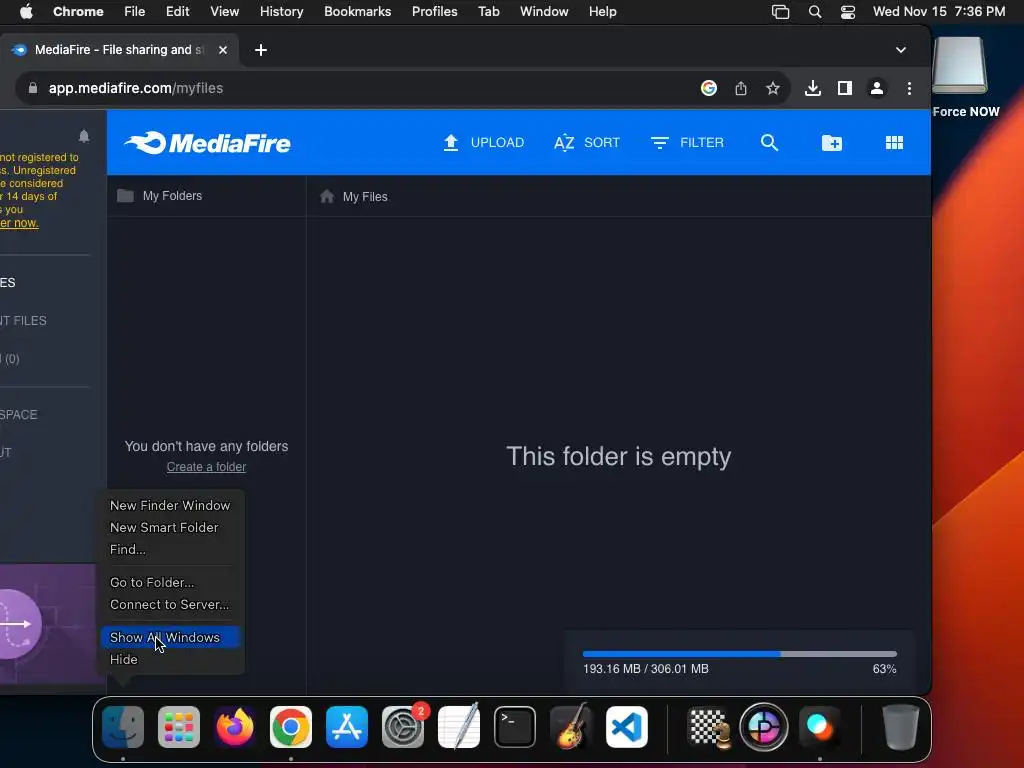Screen dimensions: 1024x768
Task: Close the MediaFire tab
Action: point(223,50)
